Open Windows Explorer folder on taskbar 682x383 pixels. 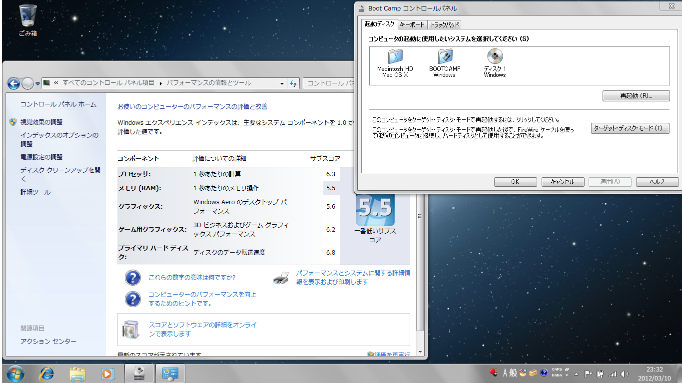[x=77, y=374]
